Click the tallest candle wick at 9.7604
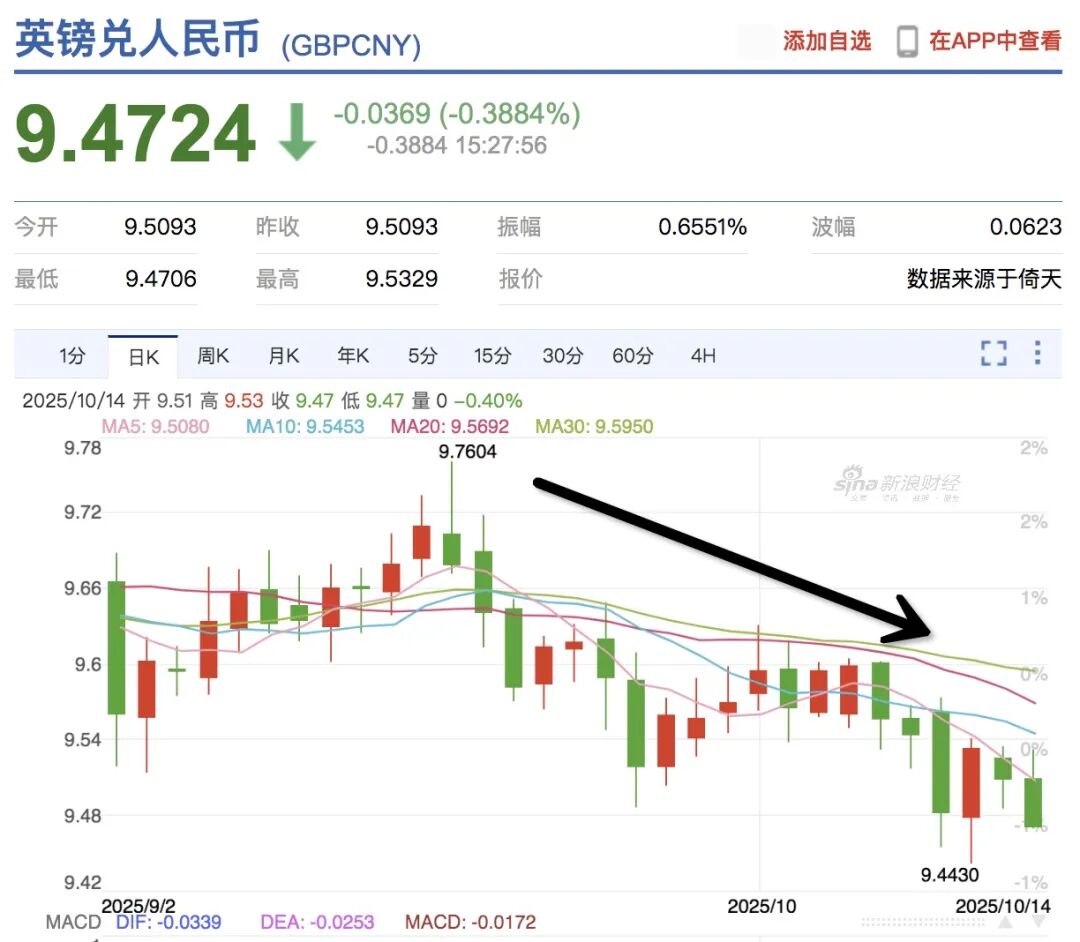 [452, 516]
